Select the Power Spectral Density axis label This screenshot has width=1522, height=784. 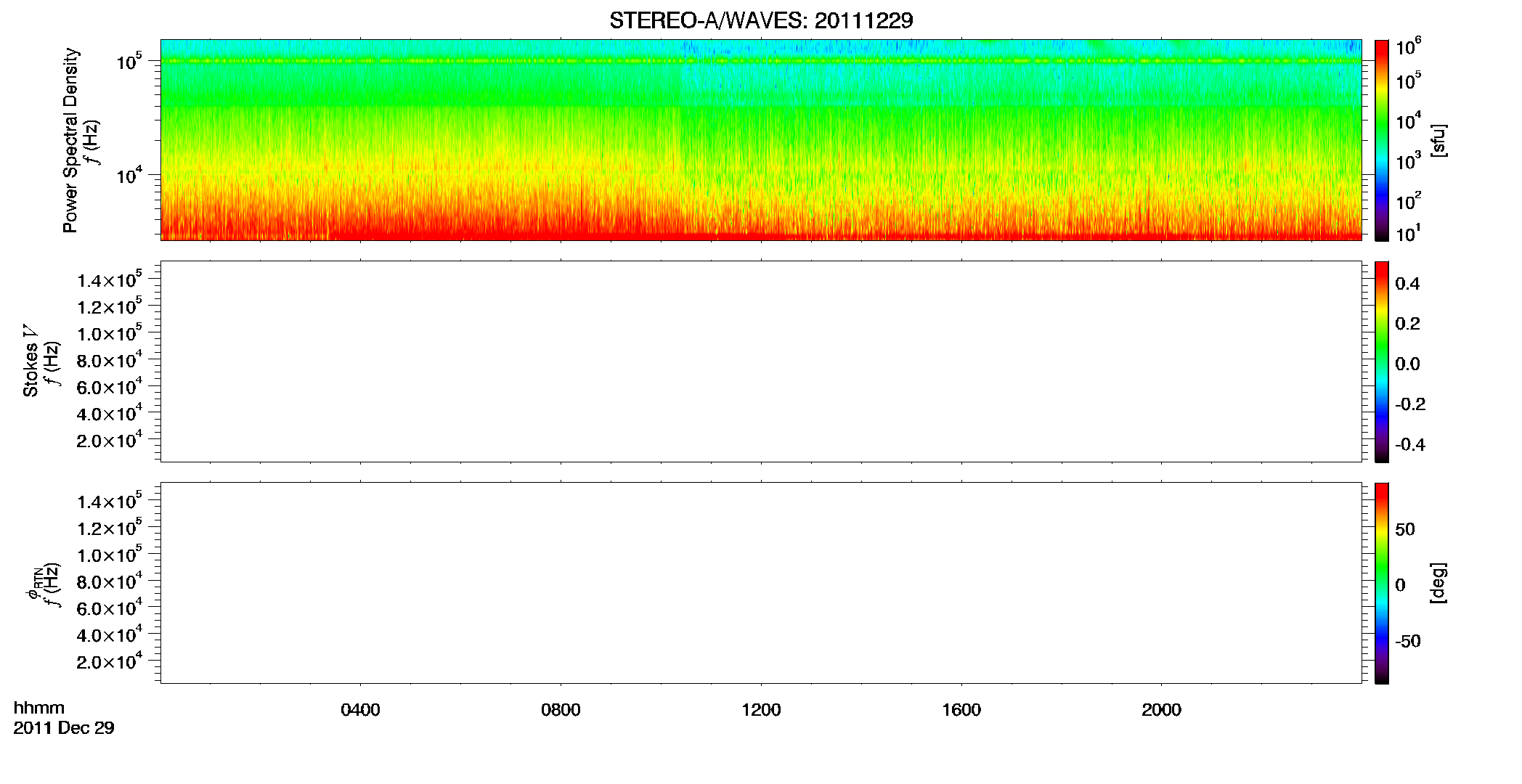point(70,140)
